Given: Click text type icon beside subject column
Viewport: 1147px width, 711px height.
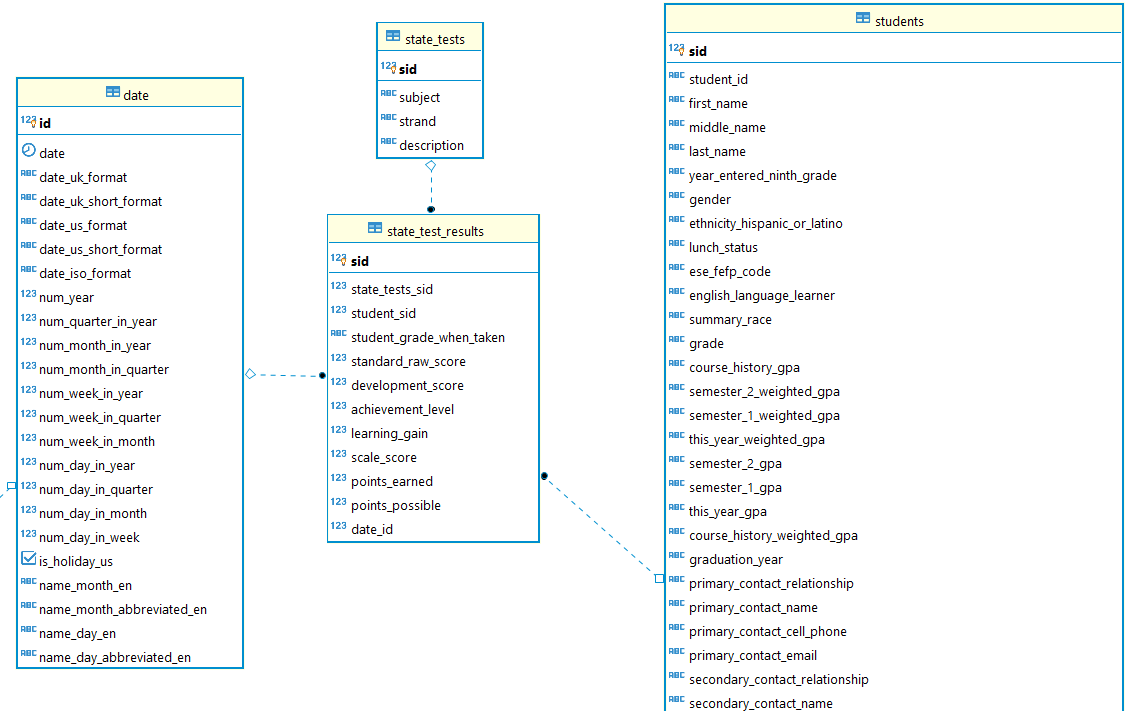Looking at the screenshot, I should click(x=388, y=95).
